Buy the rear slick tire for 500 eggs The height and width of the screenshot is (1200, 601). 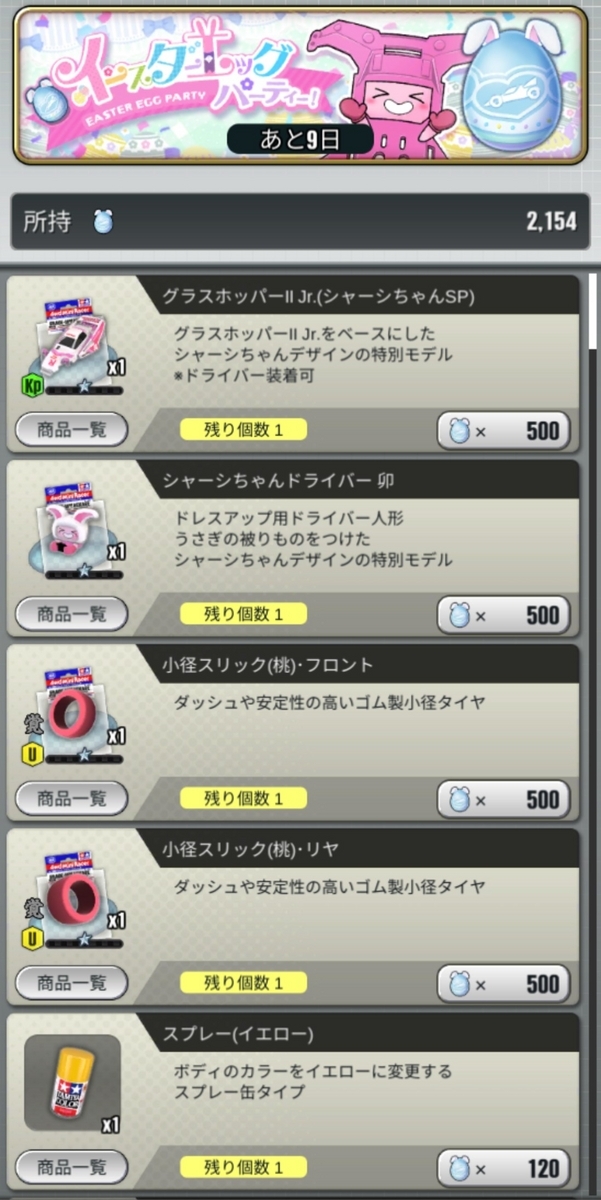(504, 984)
